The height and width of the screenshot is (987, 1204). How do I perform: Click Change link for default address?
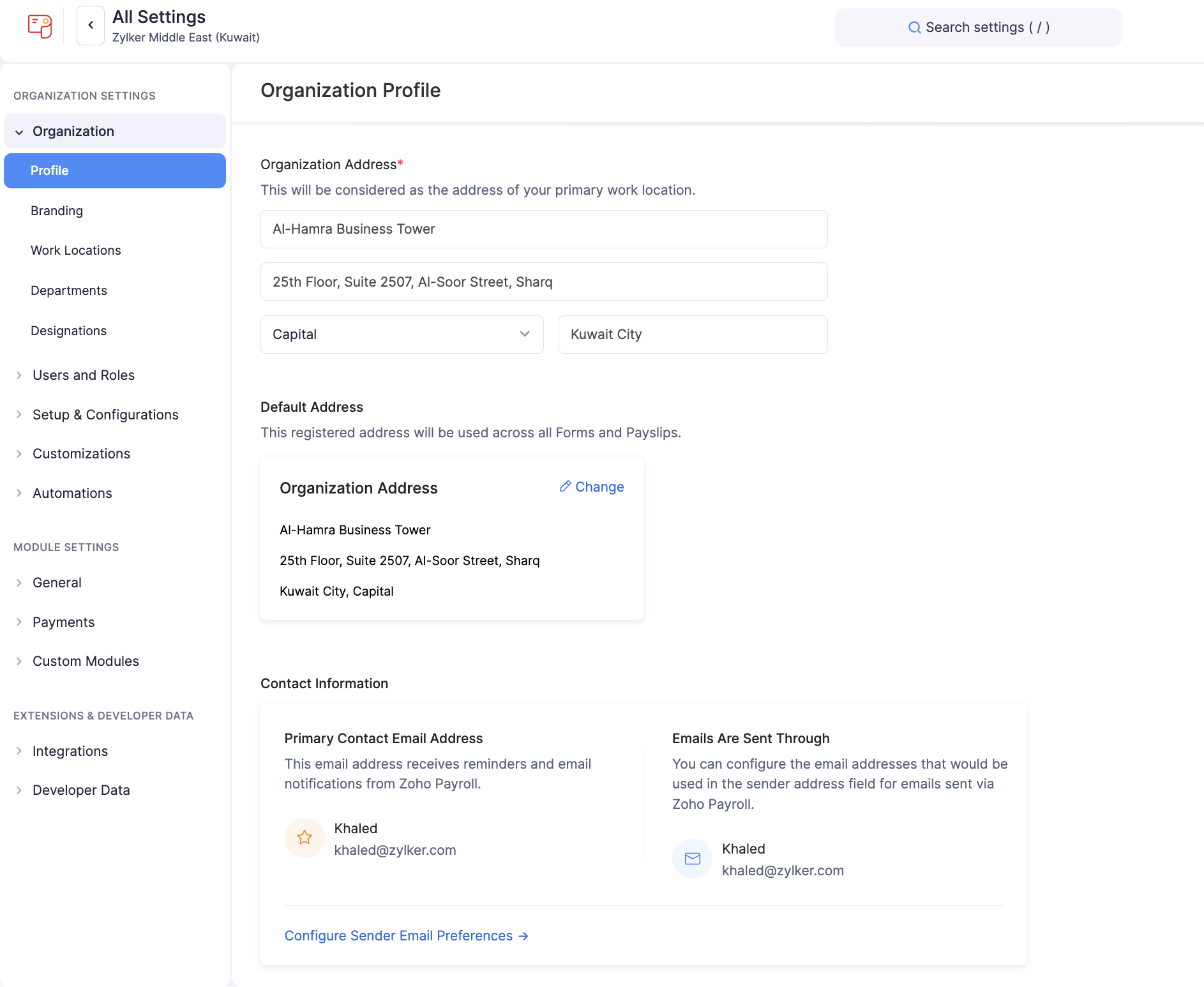599,487
